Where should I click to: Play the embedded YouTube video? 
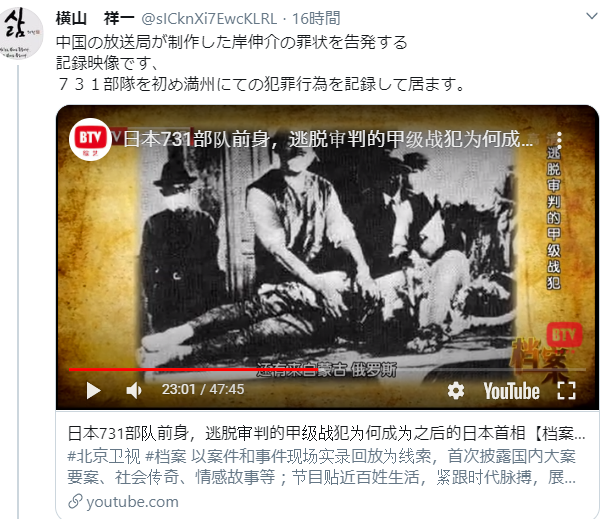(93, 391)
